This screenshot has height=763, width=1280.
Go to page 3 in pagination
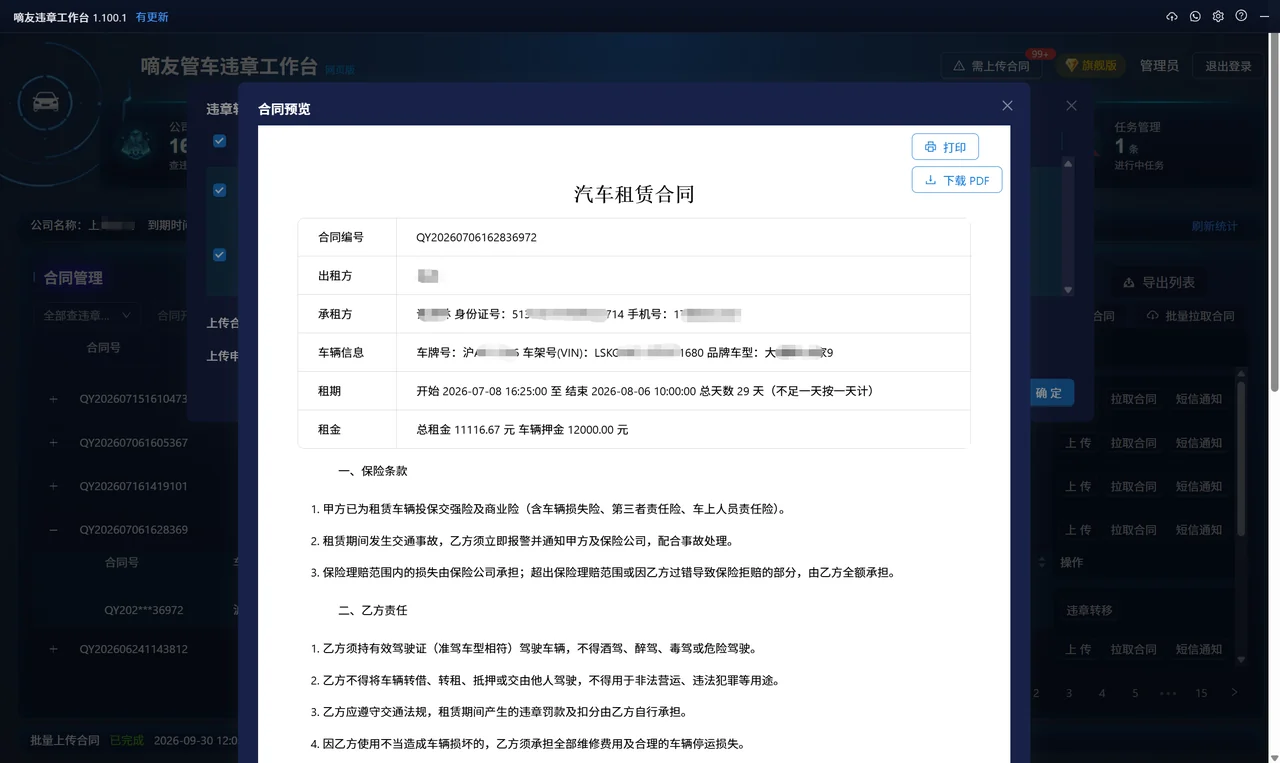tap(1069, 693)
